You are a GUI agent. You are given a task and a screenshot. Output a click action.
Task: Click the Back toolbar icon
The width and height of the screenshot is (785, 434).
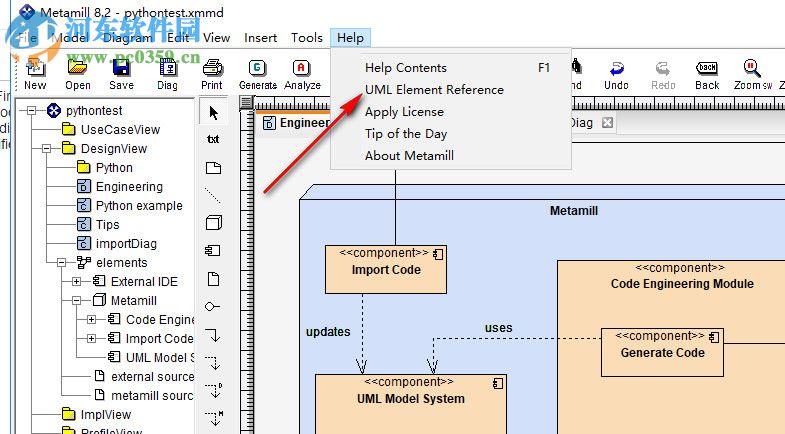(x=707, y=68)
